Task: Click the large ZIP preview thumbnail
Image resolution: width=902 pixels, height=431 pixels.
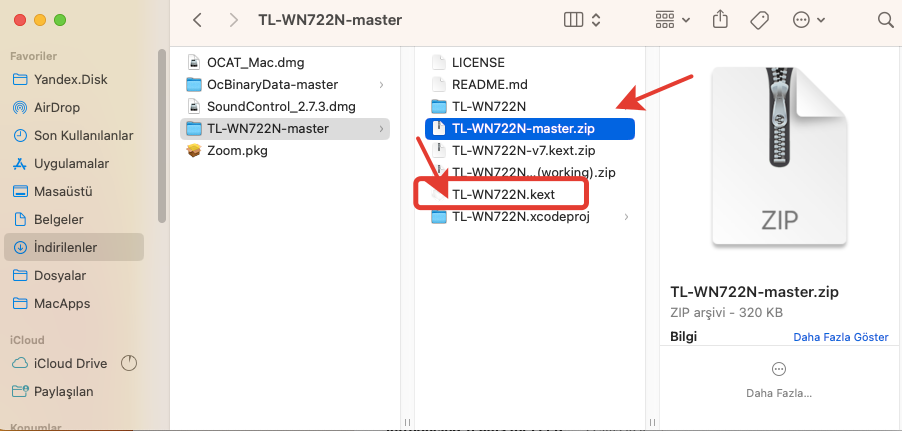Action: 779,157
